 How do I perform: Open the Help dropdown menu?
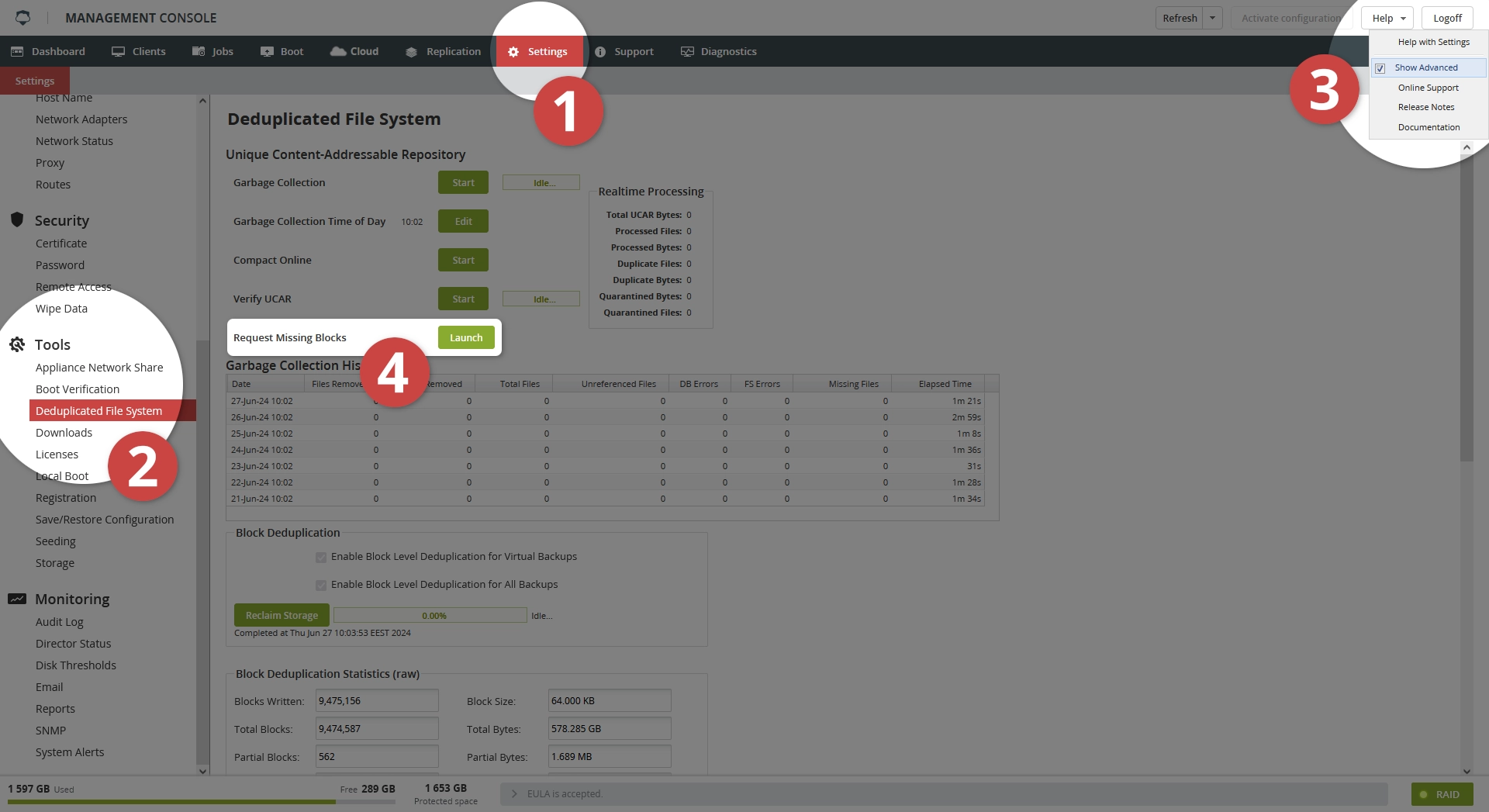click(1387, 19)
